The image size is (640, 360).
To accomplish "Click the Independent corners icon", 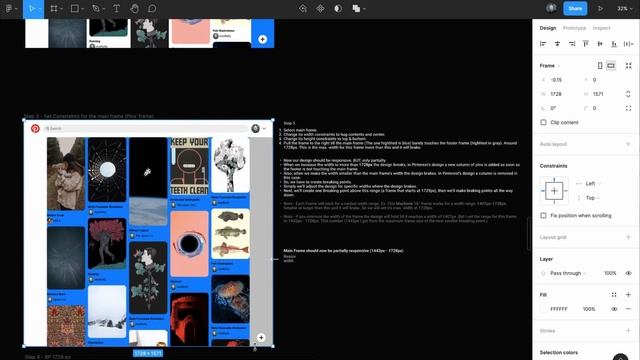I will click(629, 108).
